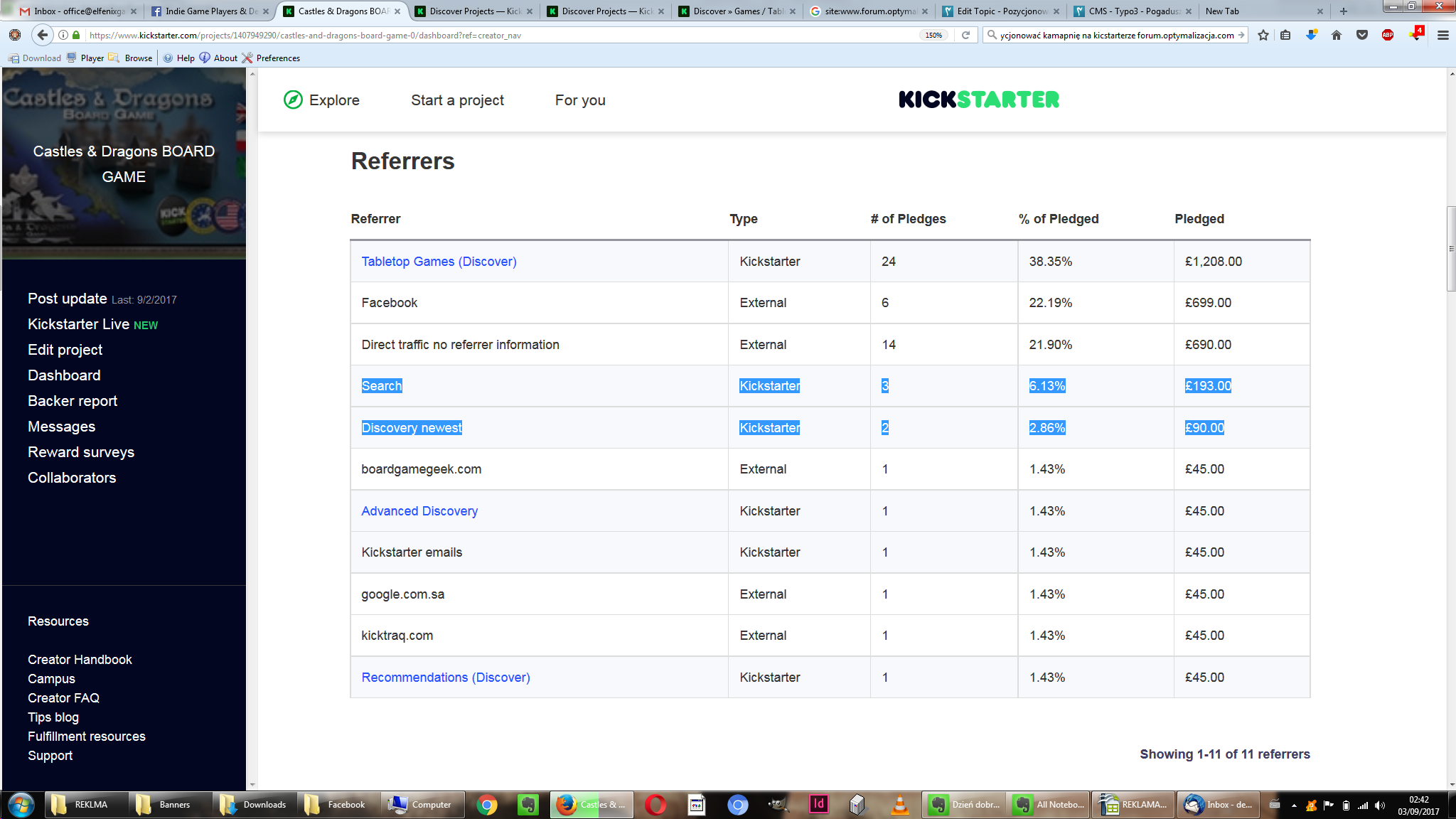This screenshot has height=819, width=1456.
Task: Switch to the CMS - Typo3 tab
Action: coord(1133,11)
